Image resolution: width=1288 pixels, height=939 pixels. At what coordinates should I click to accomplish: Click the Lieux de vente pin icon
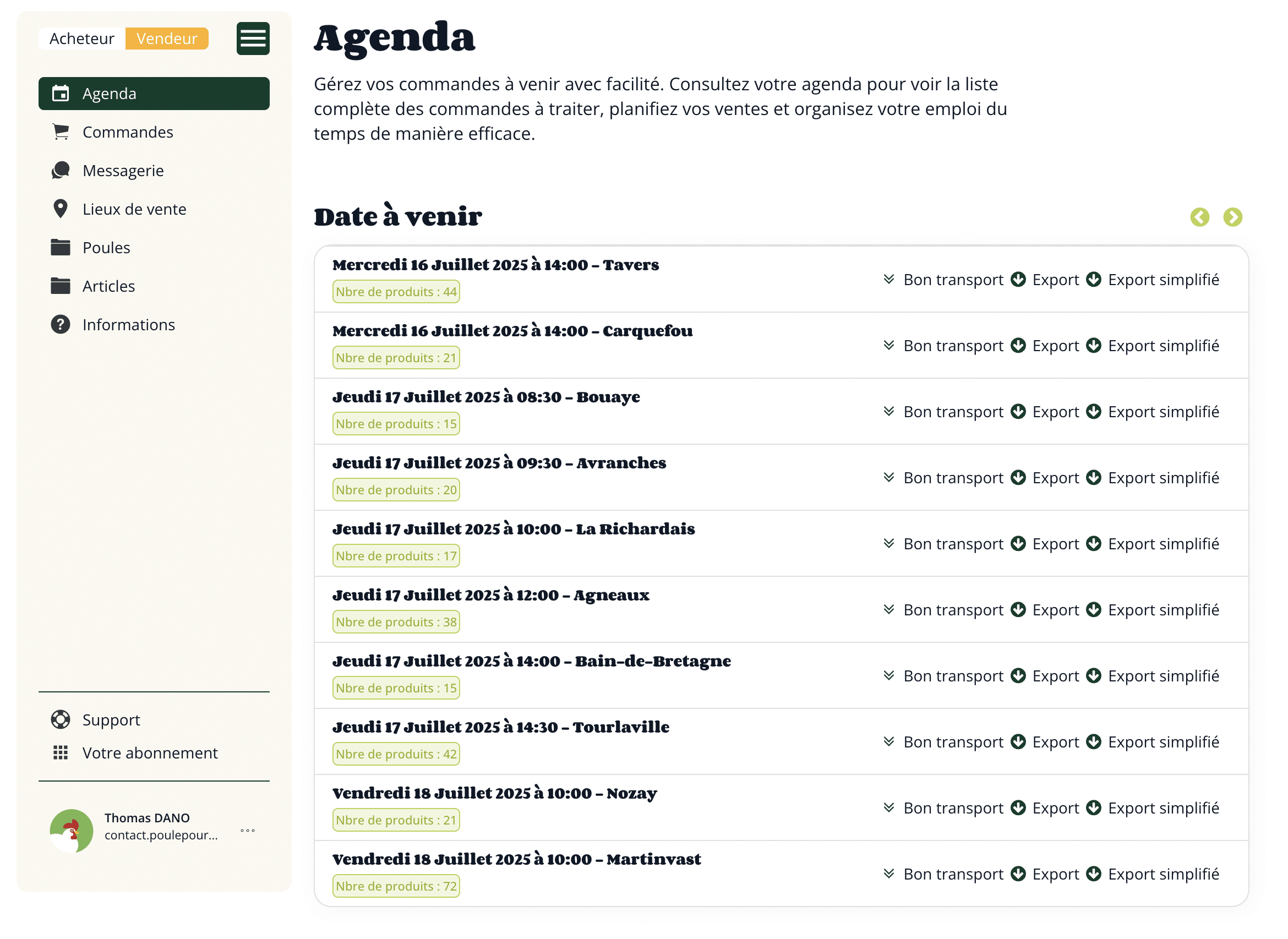coord(61,209)
